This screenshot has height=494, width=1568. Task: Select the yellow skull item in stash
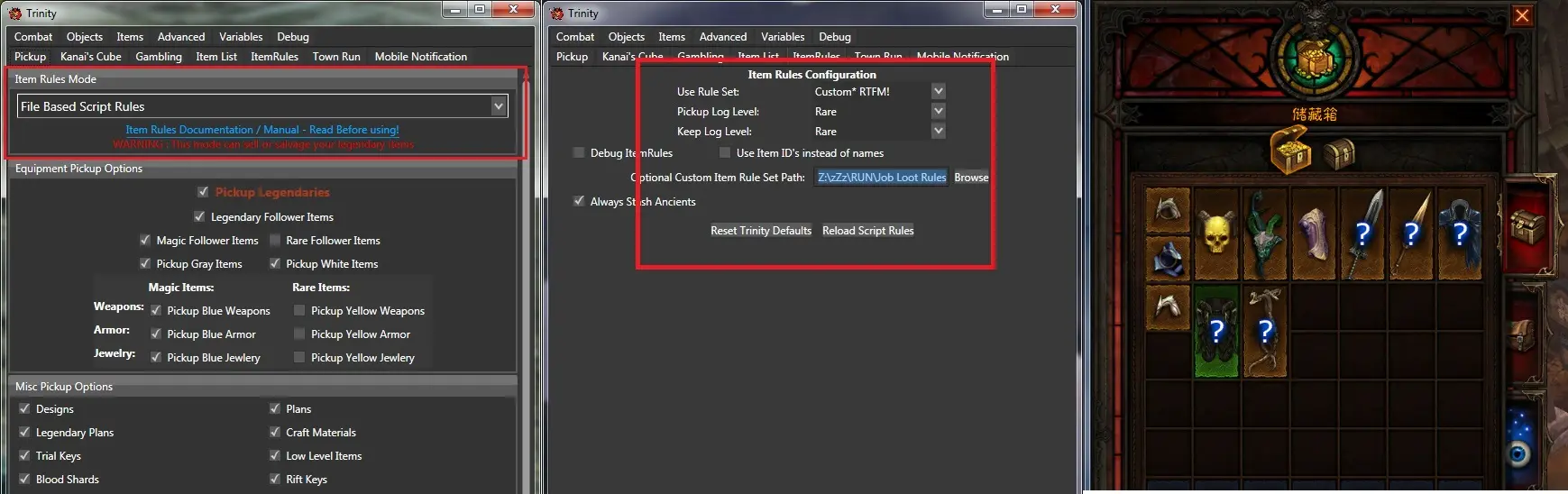pos(1216,234)
